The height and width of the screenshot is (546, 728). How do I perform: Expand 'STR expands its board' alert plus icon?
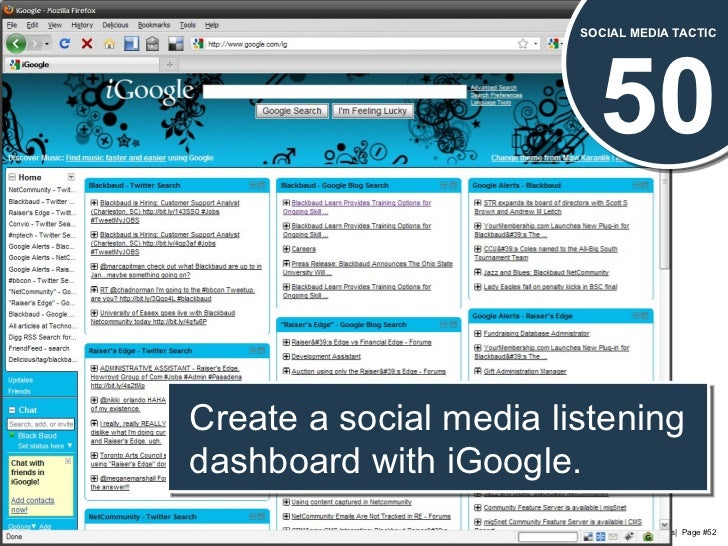[477, 203]
